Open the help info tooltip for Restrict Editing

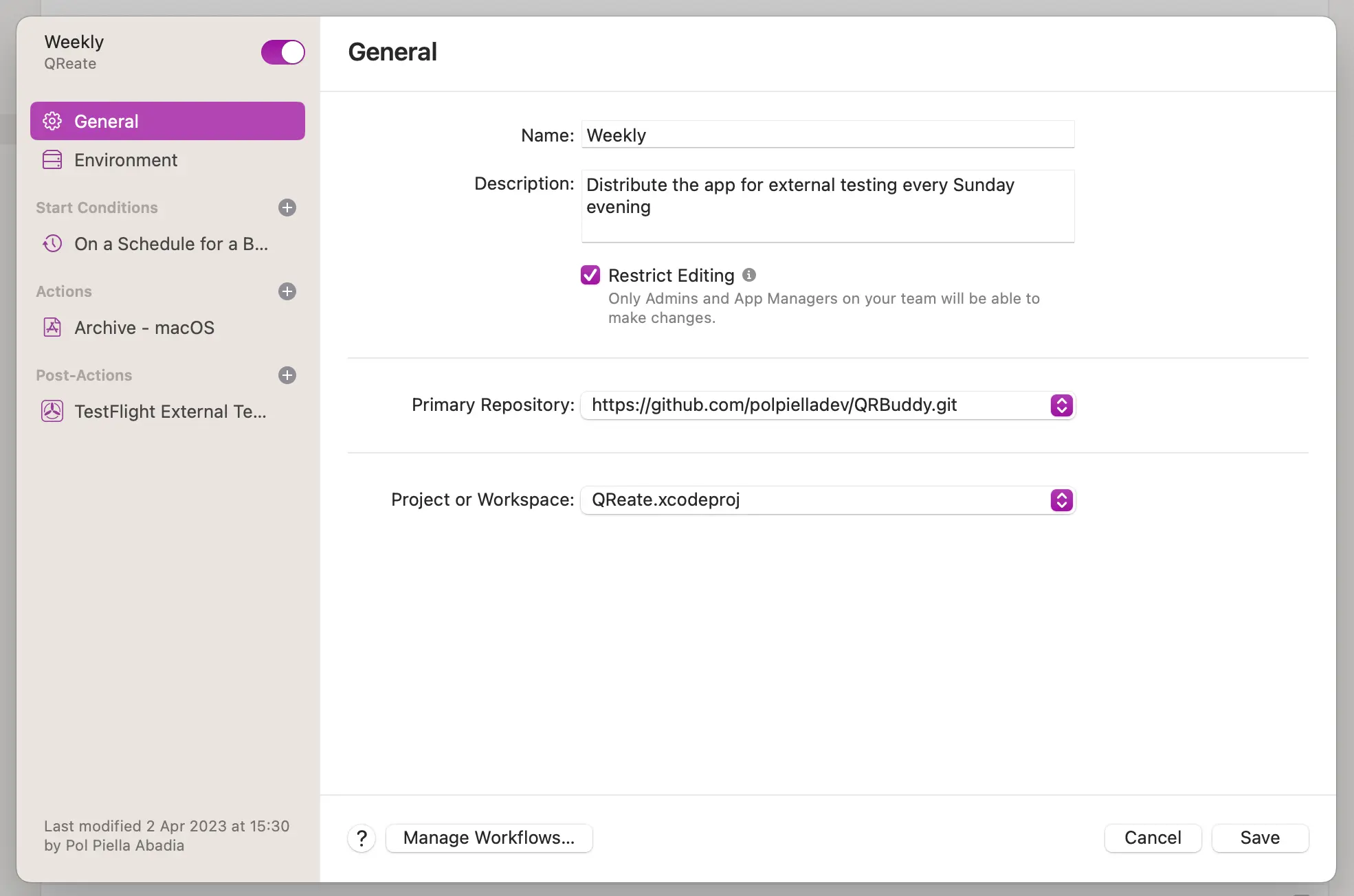click(749, 274)
